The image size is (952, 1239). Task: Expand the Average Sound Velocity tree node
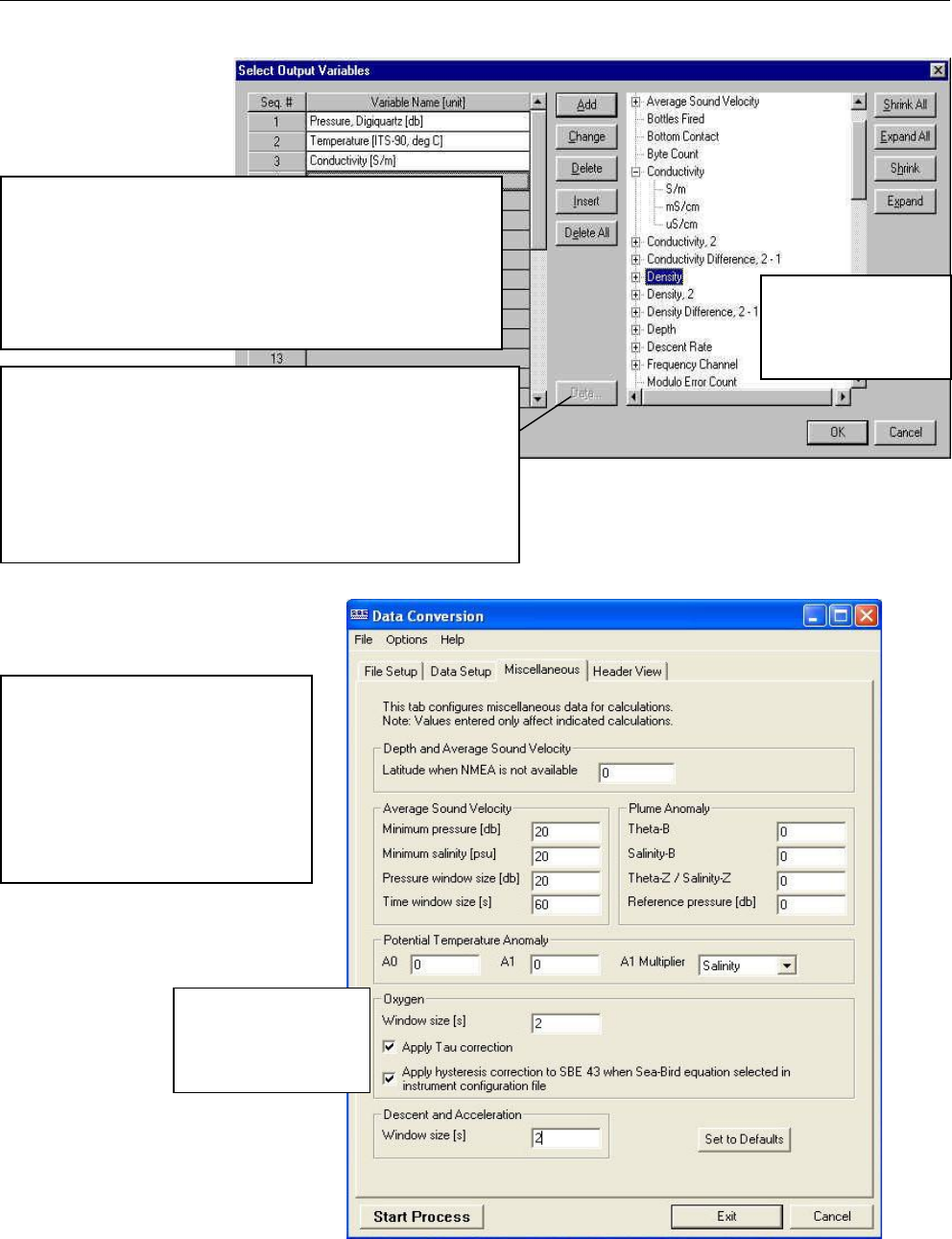[x=635, y=102]
